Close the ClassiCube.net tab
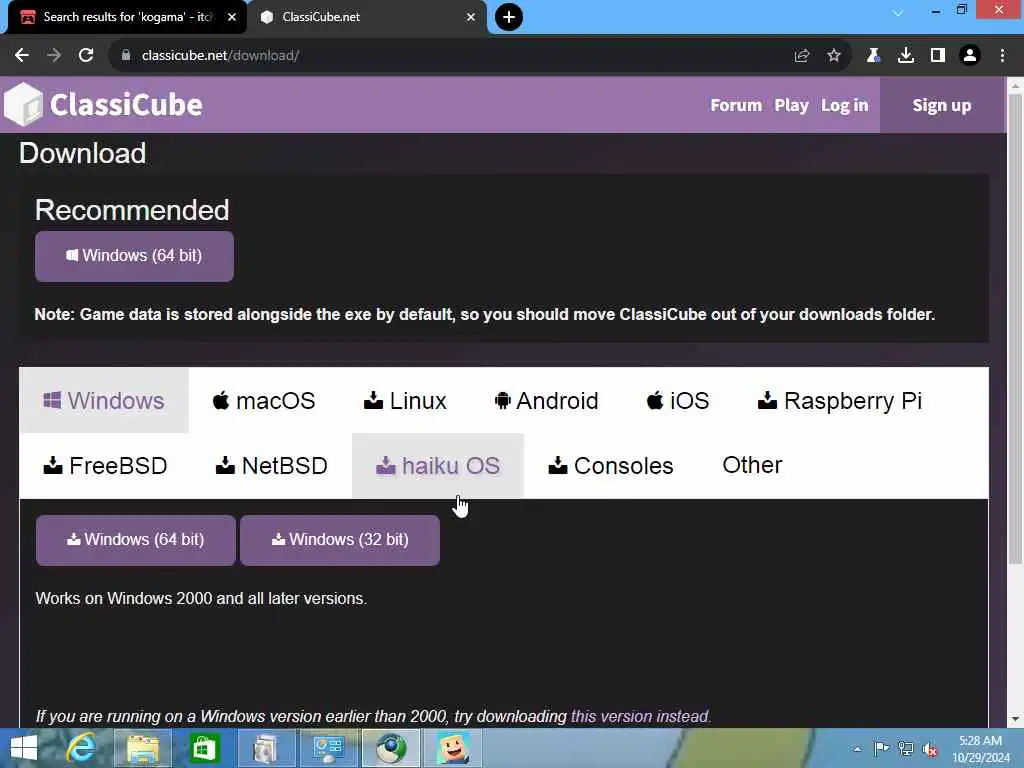The image size is (1024, 768). coord(470,17)
